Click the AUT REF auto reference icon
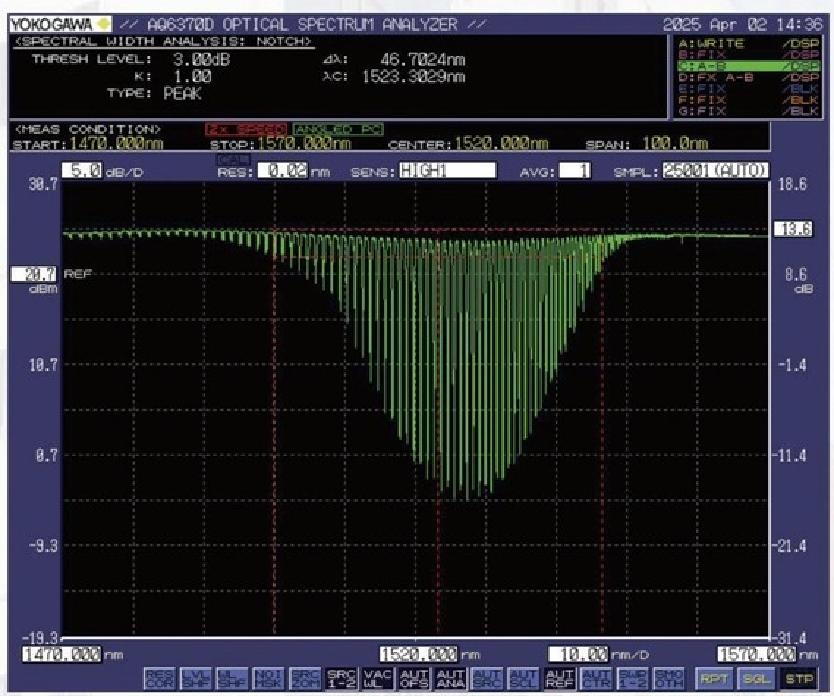The width and height of the screenshot is (834, 696). coord(560,679)
